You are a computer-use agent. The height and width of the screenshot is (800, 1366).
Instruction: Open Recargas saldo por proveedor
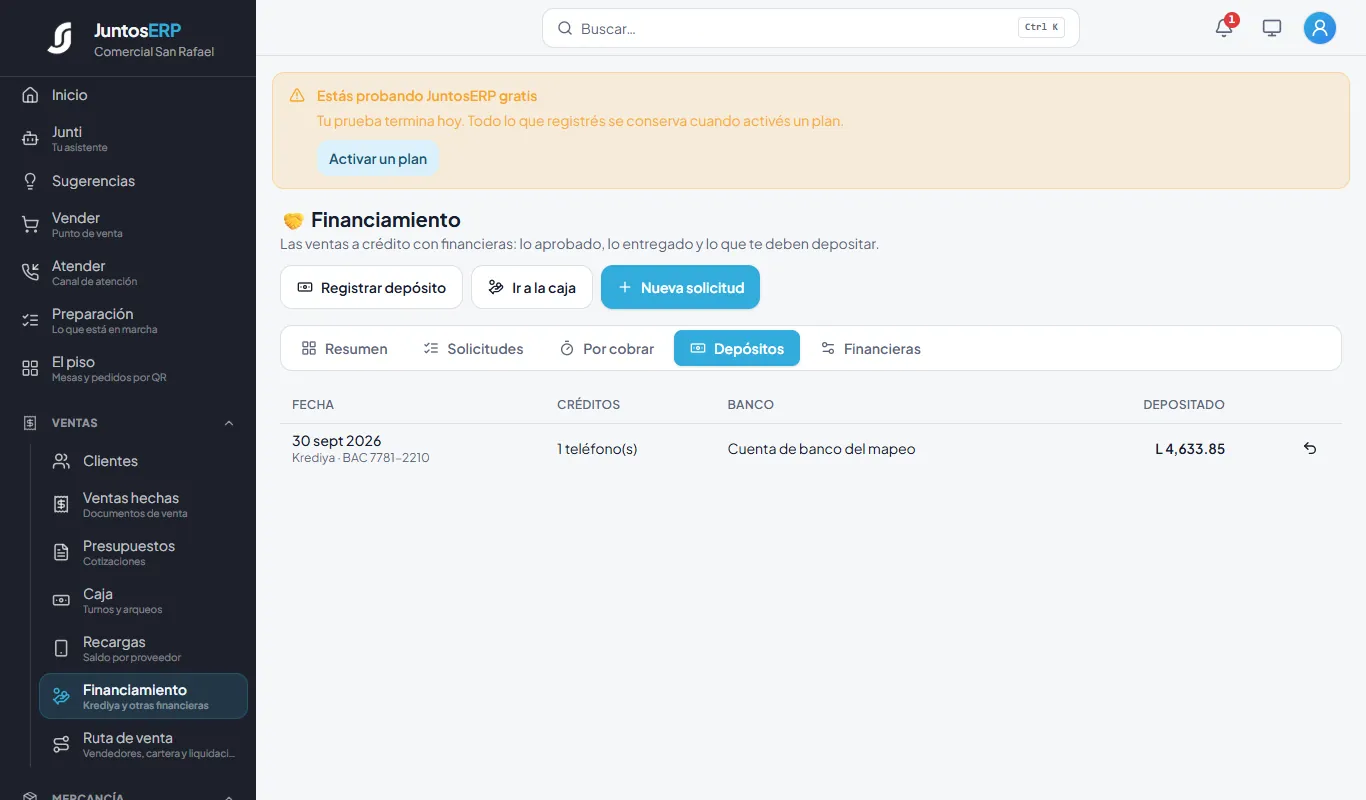click(143, 648)
